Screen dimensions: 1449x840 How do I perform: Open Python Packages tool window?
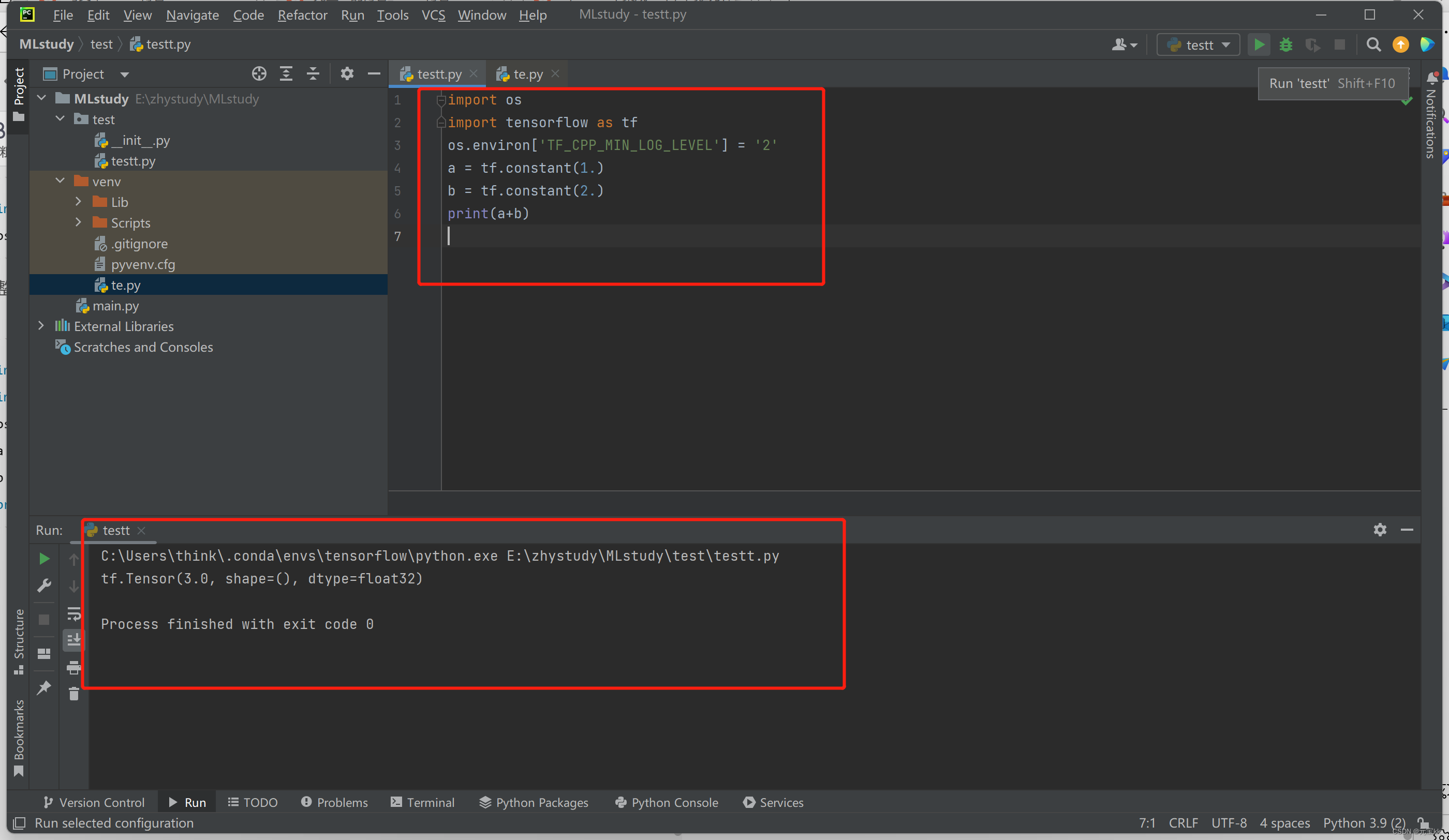click(534, 802)
